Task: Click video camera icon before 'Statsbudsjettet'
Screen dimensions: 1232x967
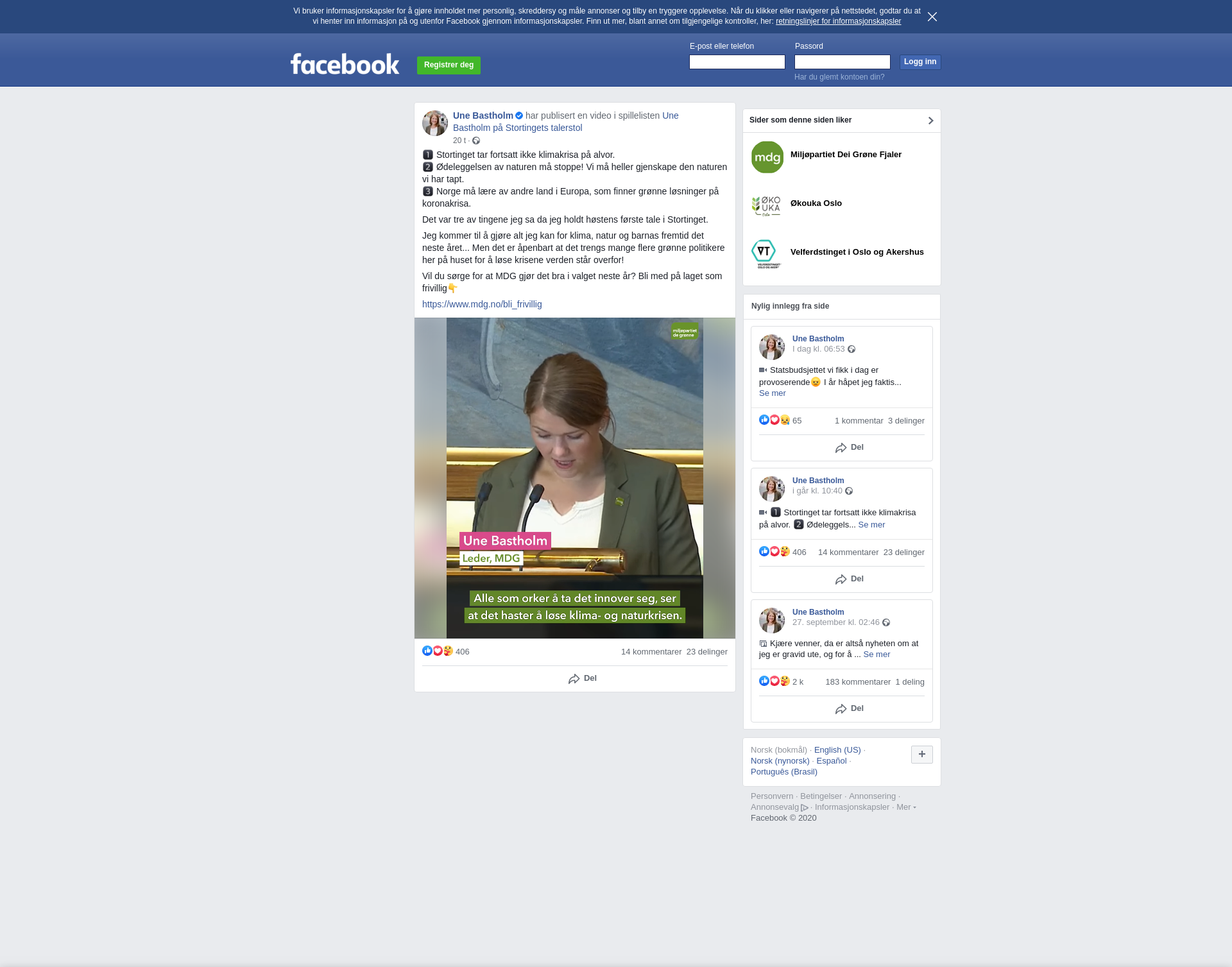Action: (763, 370)
